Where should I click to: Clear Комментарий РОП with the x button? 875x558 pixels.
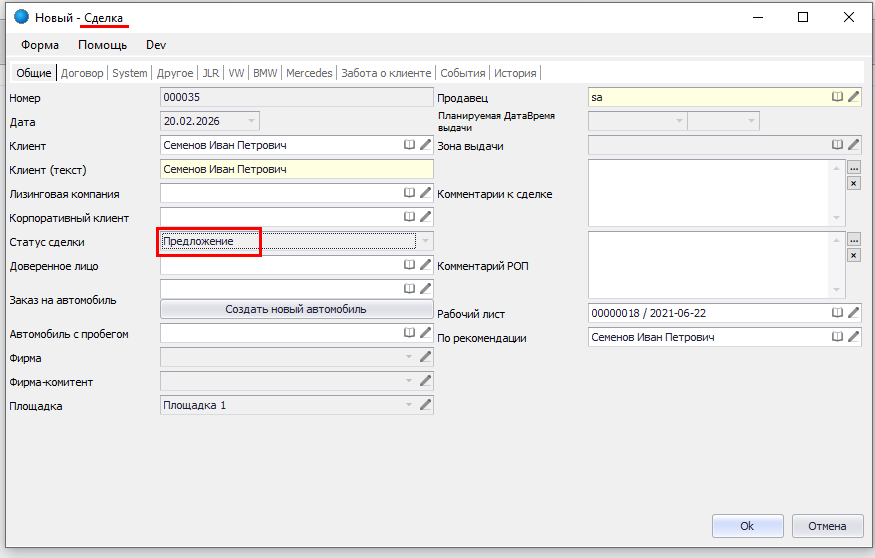(x=853, y=255)
